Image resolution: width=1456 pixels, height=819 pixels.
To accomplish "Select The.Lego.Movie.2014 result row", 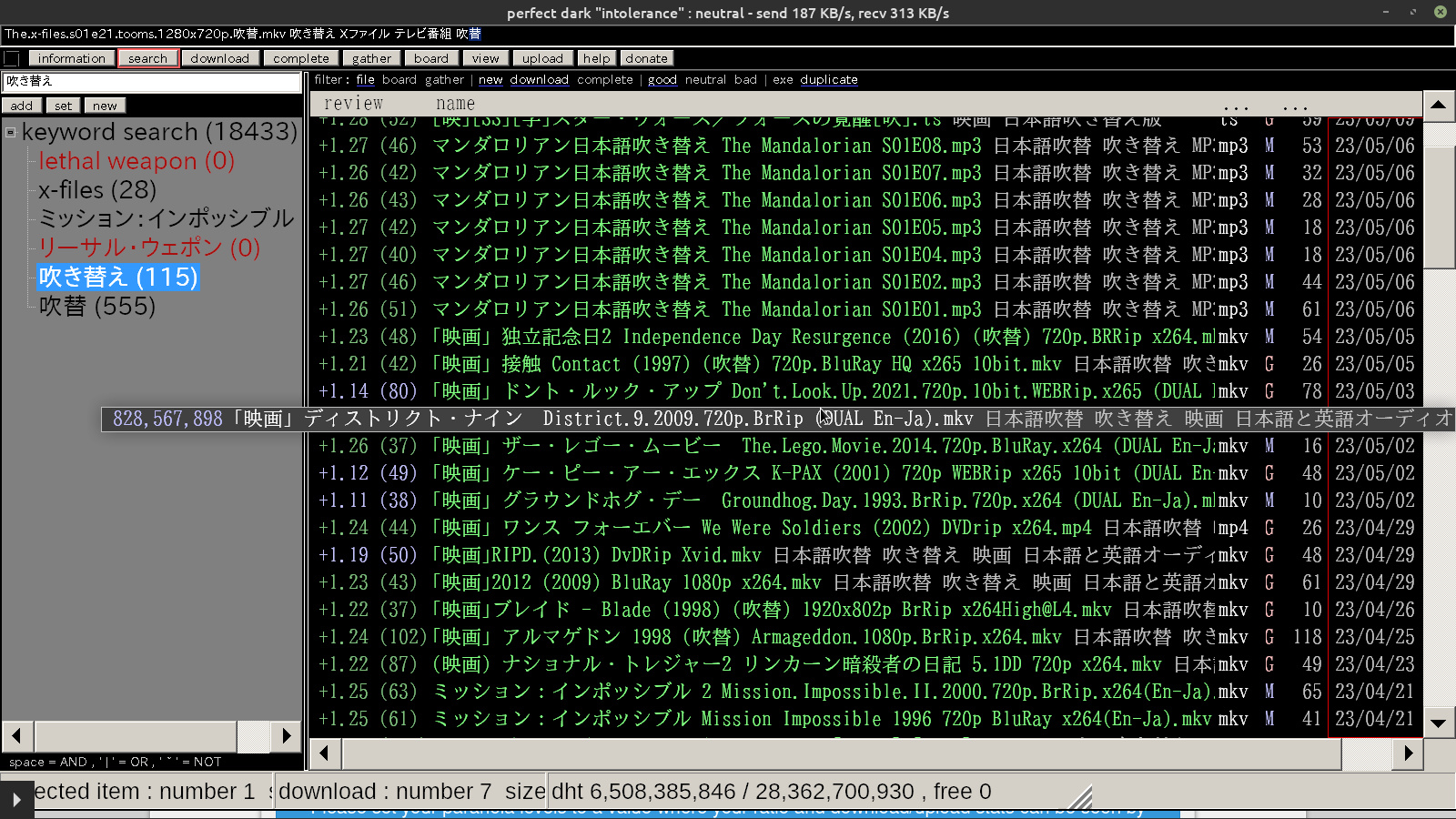I will pos(865,446).
